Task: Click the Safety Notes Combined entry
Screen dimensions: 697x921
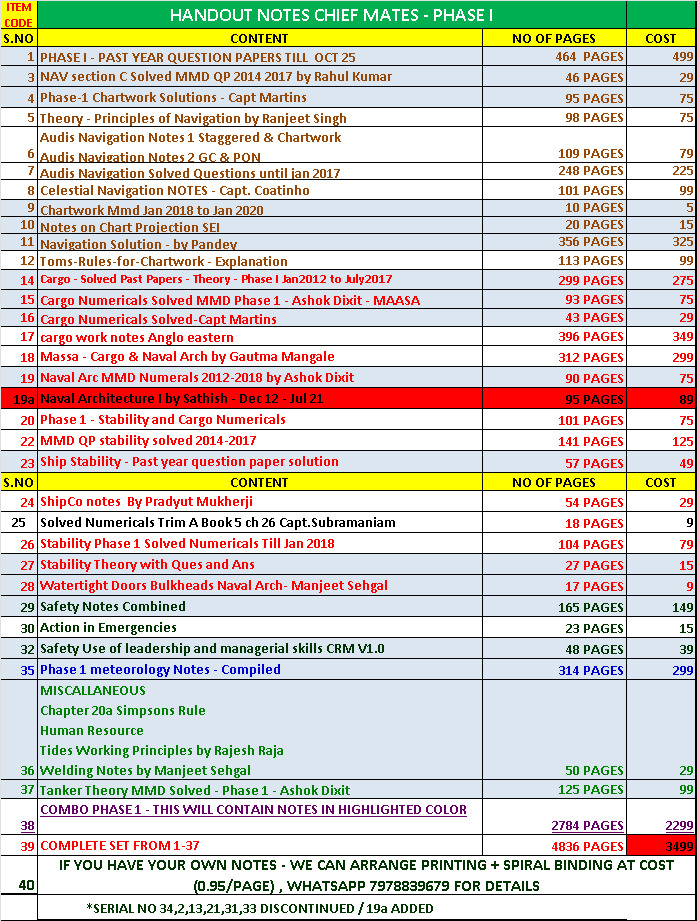Action: tap(112, 606)
